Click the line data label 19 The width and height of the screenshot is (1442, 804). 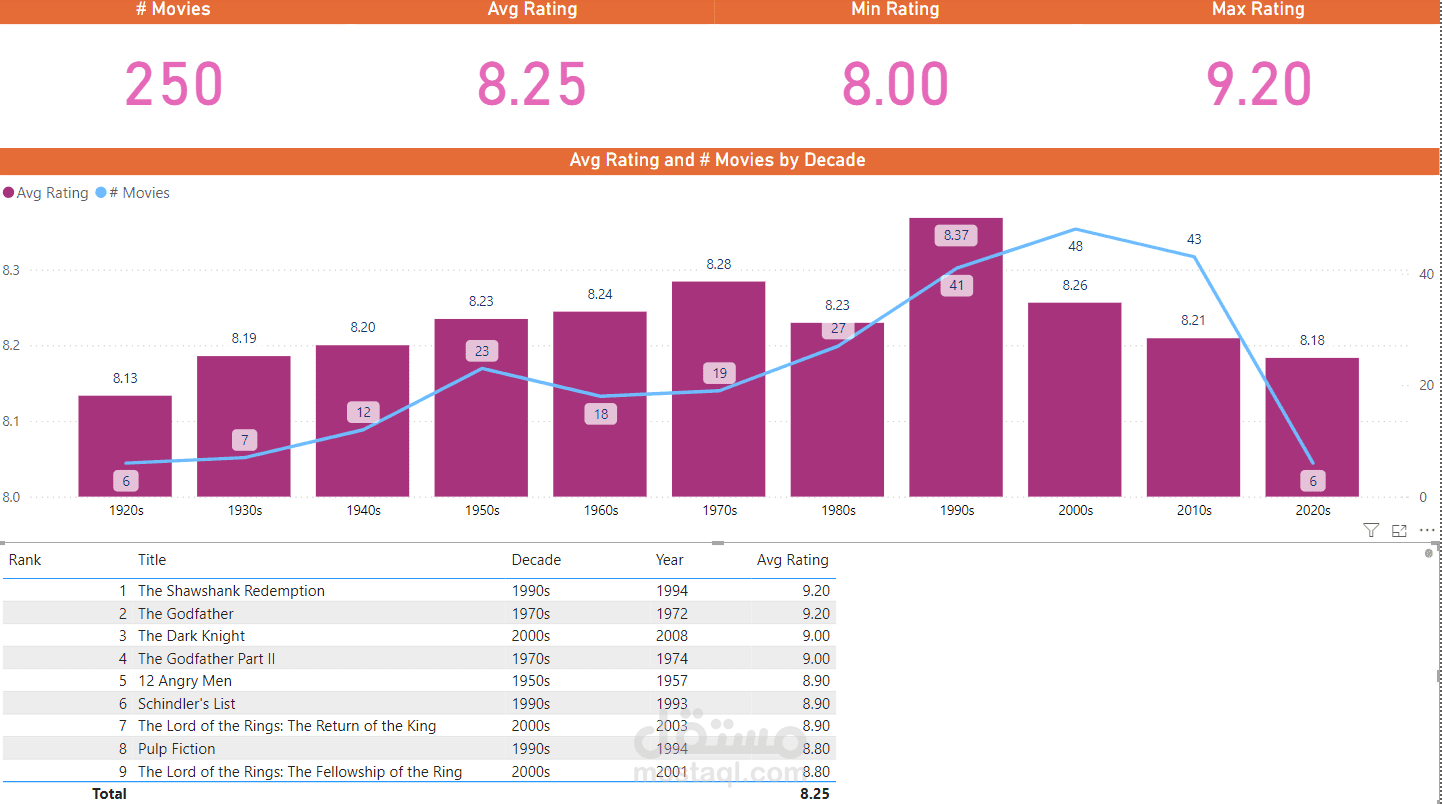click(x=720, y=373)
